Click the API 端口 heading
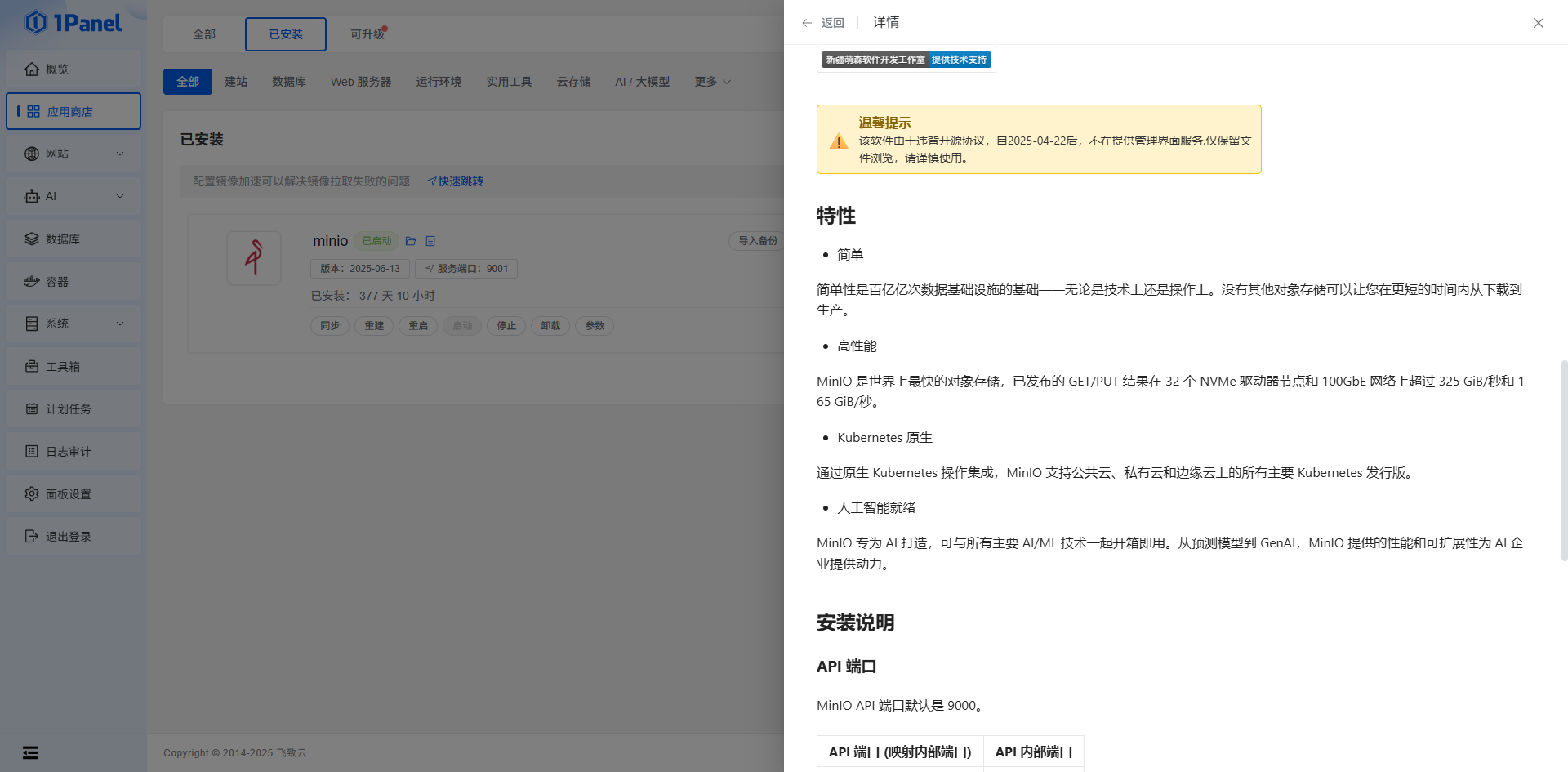1568x772 pixels. (846, 667)
